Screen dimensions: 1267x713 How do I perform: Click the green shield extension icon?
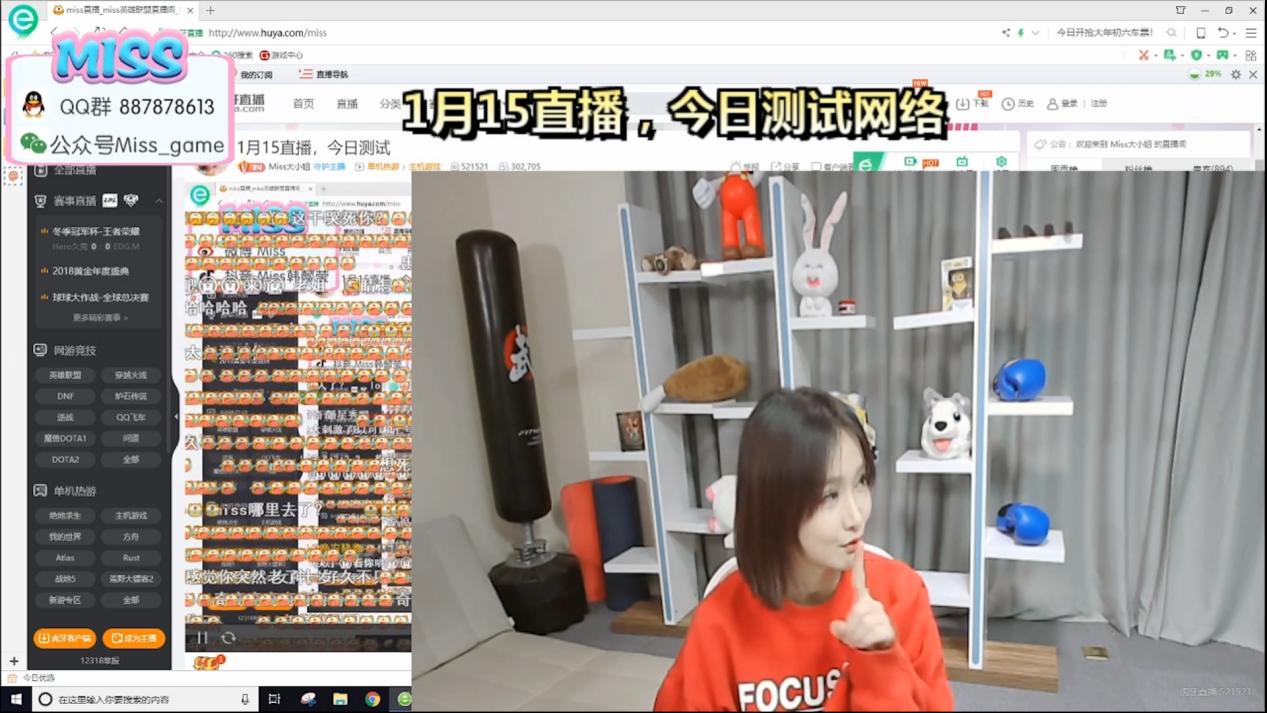[1197, 55]
